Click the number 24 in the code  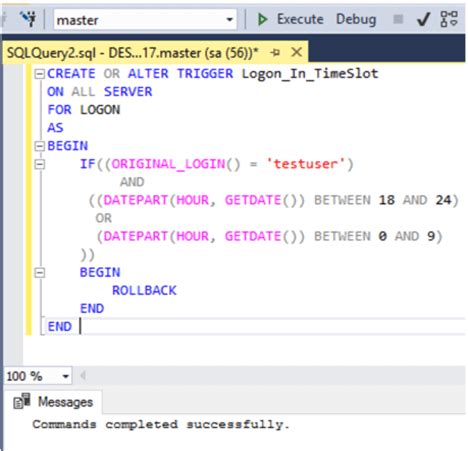444,200
